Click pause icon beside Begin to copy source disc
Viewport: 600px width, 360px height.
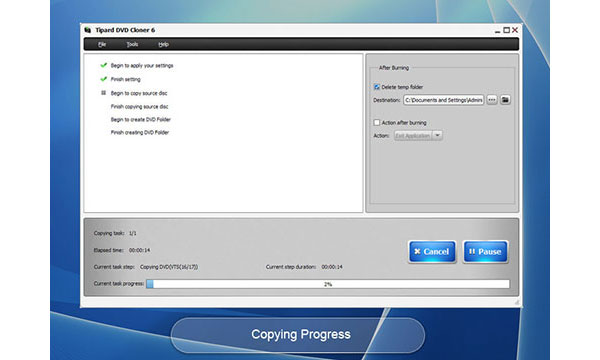click(103, 93)
